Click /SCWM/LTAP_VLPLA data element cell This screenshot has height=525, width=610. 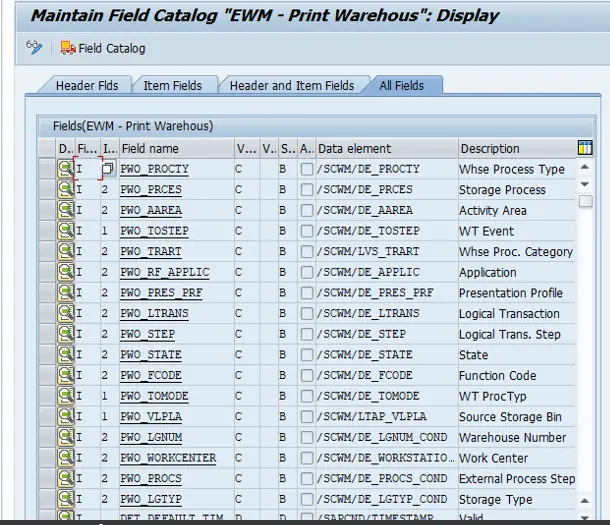point(387,416)
